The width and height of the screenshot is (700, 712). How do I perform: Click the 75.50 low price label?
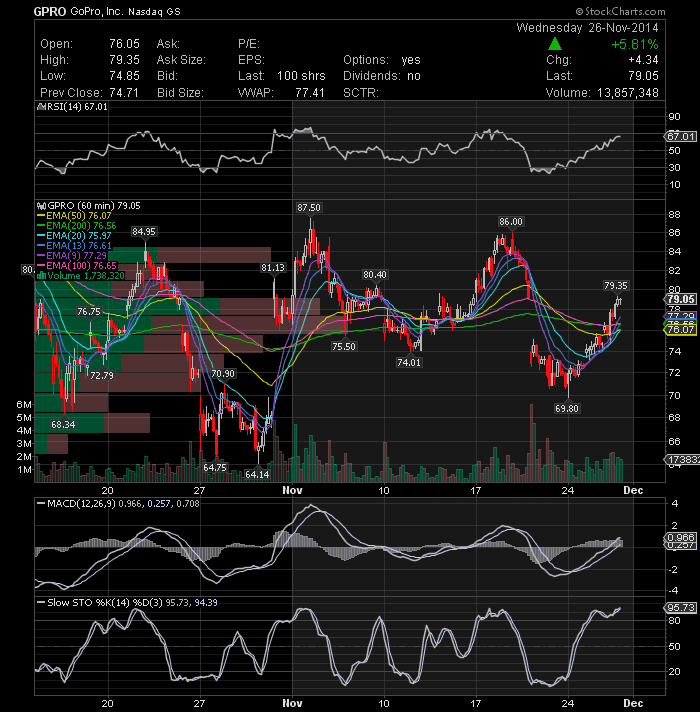[344, 346]
